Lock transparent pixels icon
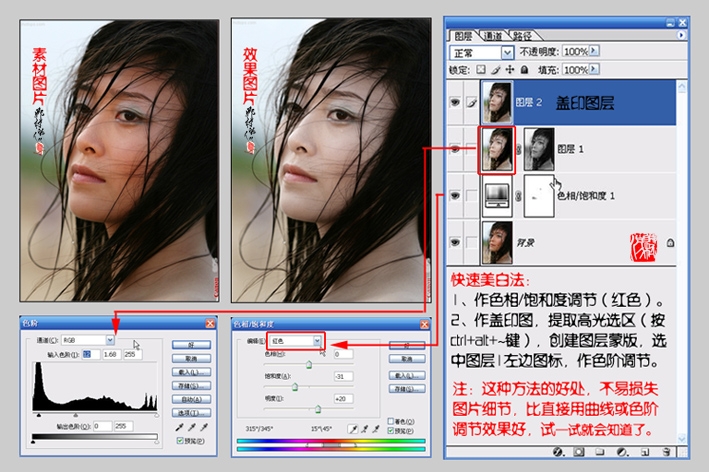Image resolution: width=709 pixels, height=472 pixels. 481,69
